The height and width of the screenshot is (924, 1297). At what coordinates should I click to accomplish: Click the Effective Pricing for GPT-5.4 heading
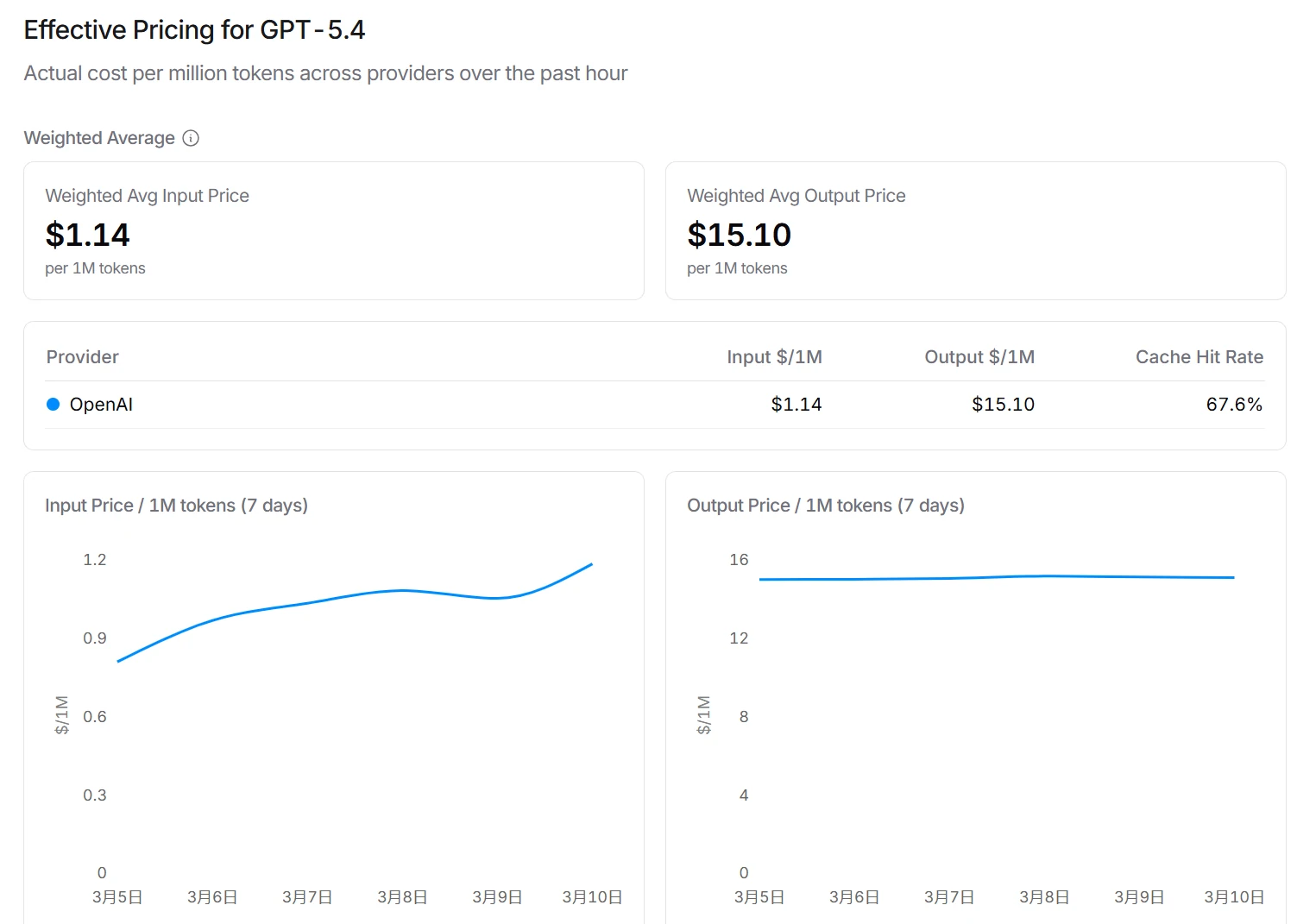pyautogui.click(x=194, y=30)
